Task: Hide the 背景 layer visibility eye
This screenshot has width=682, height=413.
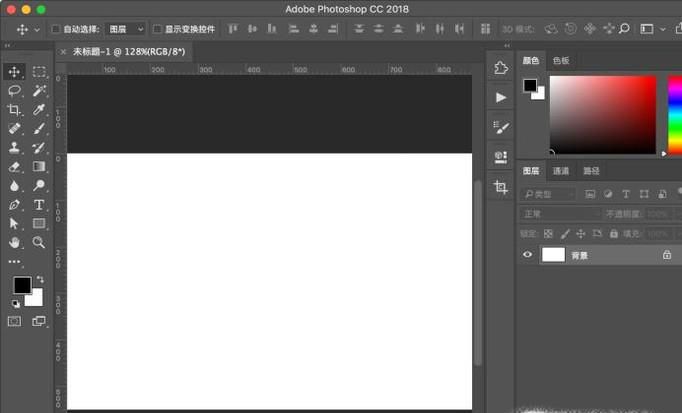Action: coord(528,255)
